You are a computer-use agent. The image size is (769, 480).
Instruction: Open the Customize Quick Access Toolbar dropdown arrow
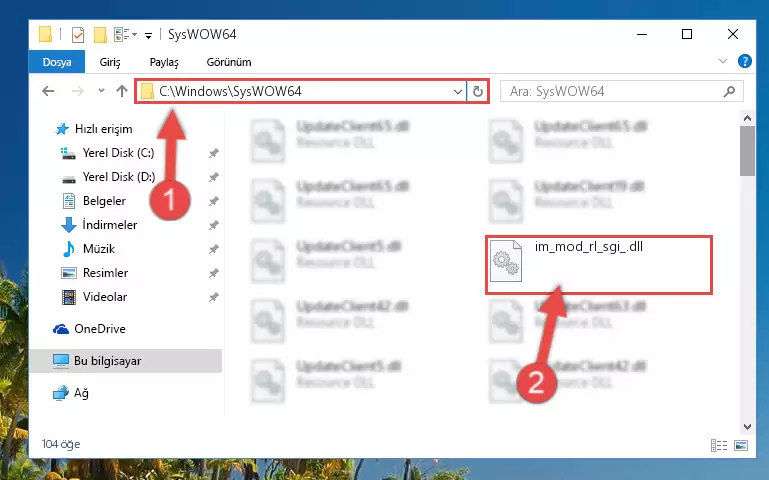coord(148,35)
